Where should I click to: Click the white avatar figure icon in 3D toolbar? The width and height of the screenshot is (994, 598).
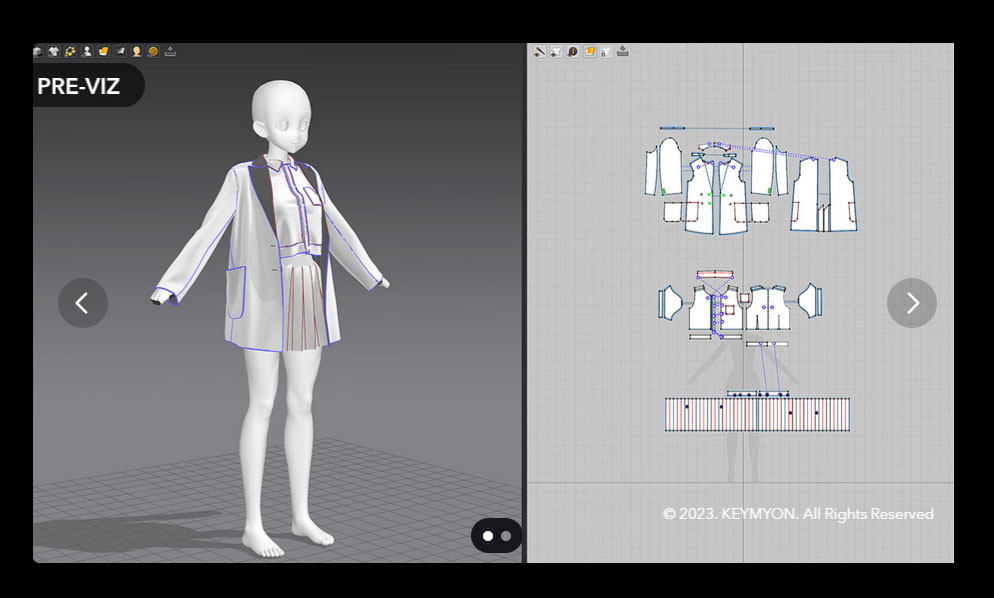click(87, 51)
